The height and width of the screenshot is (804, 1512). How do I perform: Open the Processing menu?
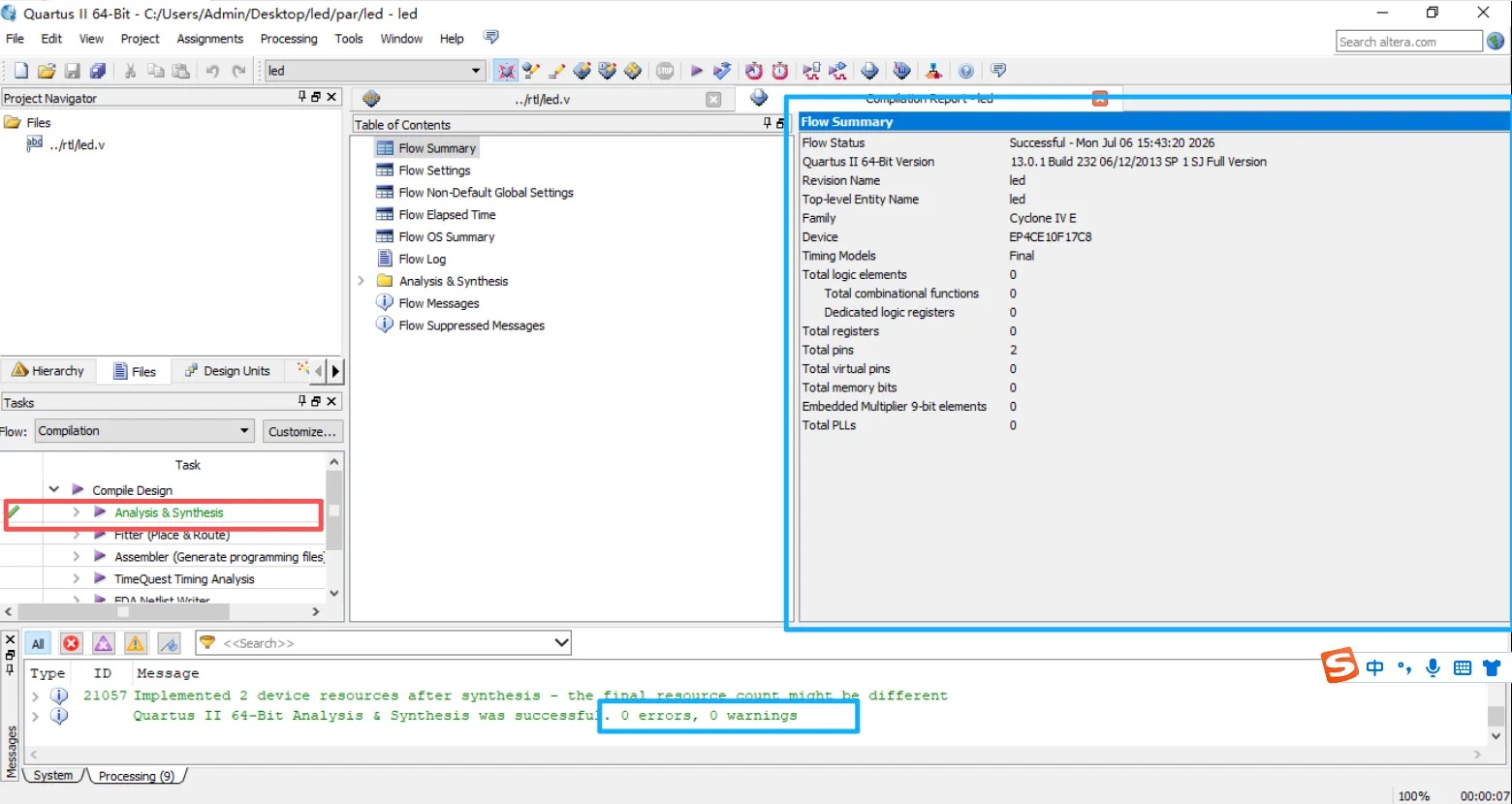[x=289, y=39]
